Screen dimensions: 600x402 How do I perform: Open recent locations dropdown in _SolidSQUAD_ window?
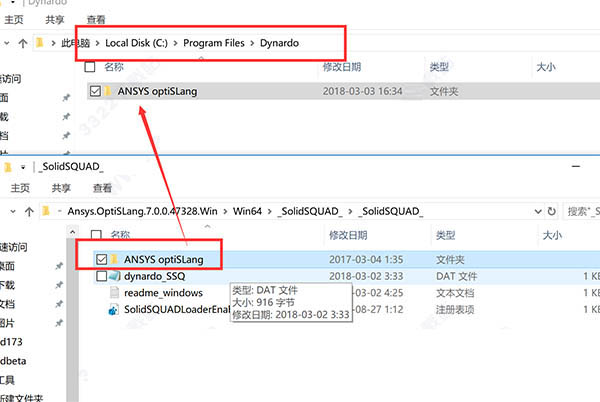pos(13,212)
